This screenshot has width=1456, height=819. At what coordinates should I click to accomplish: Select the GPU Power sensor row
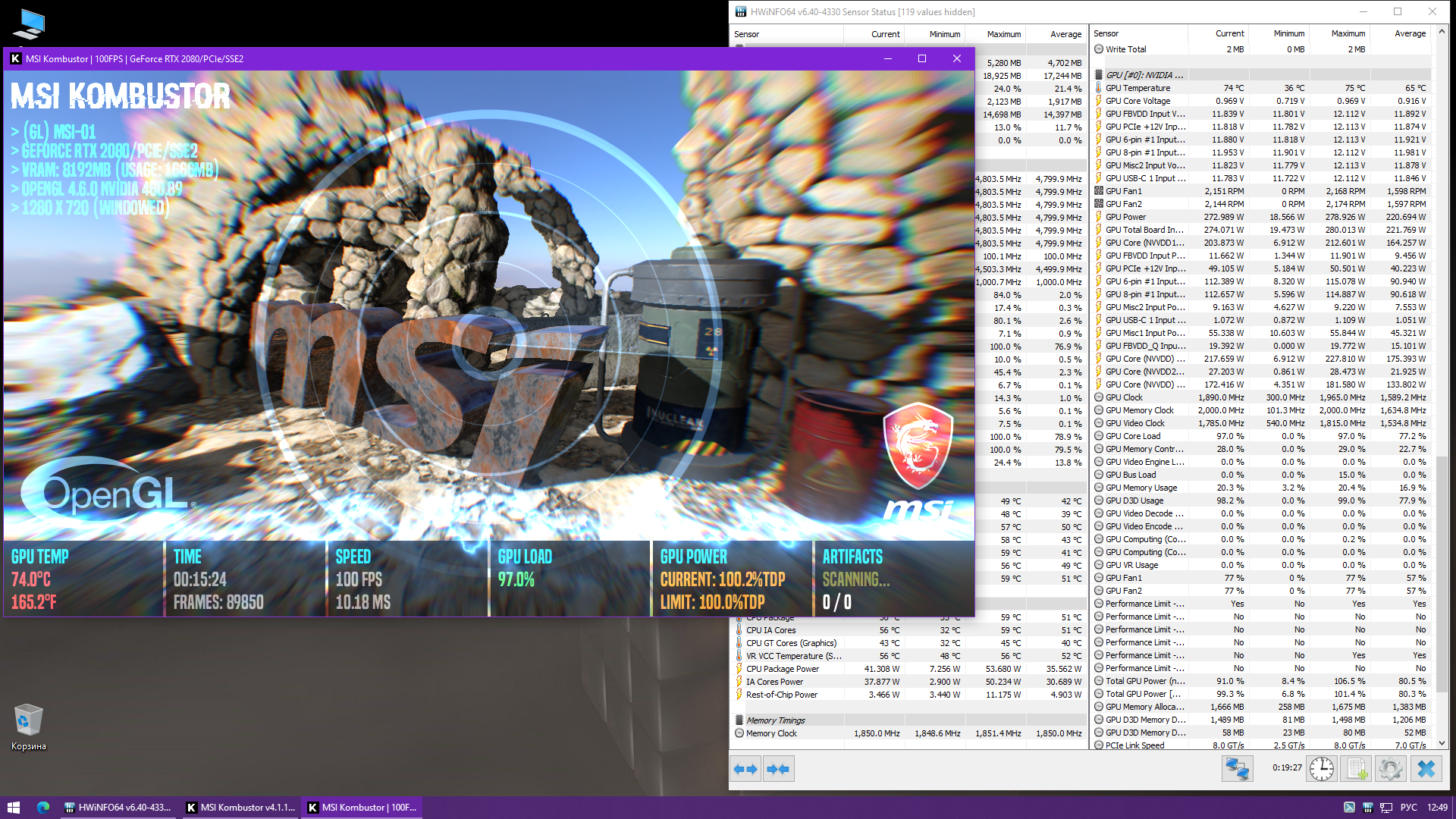click(1125, 217)
